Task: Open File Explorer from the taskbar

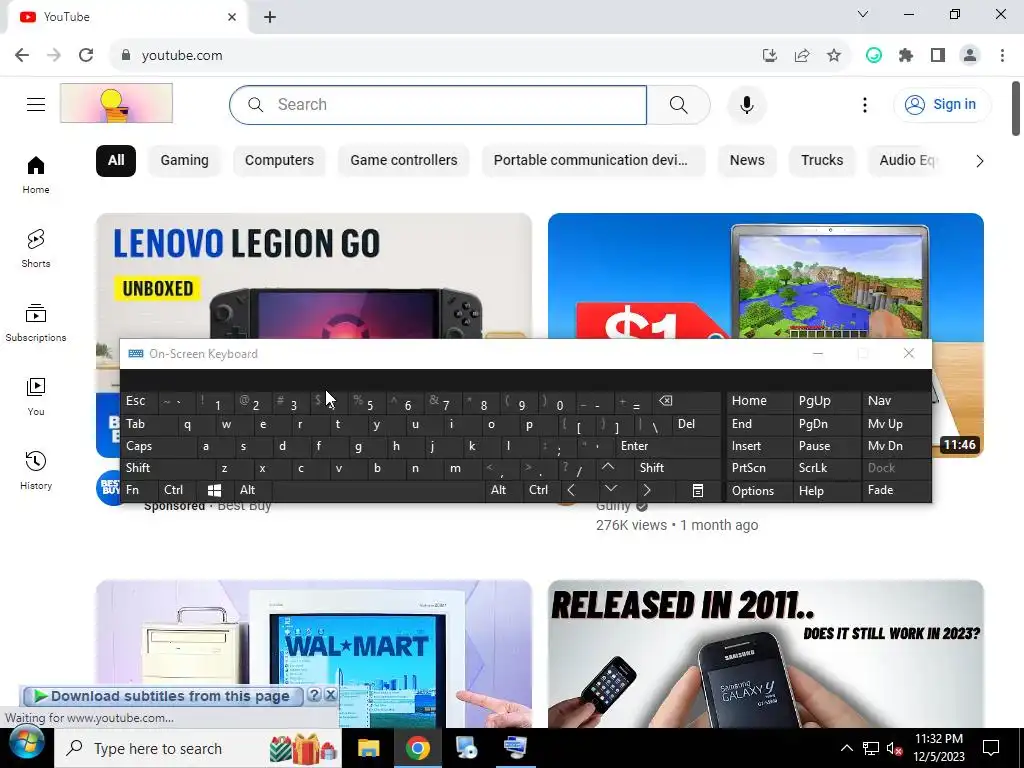Action: [x=368, y=748]
